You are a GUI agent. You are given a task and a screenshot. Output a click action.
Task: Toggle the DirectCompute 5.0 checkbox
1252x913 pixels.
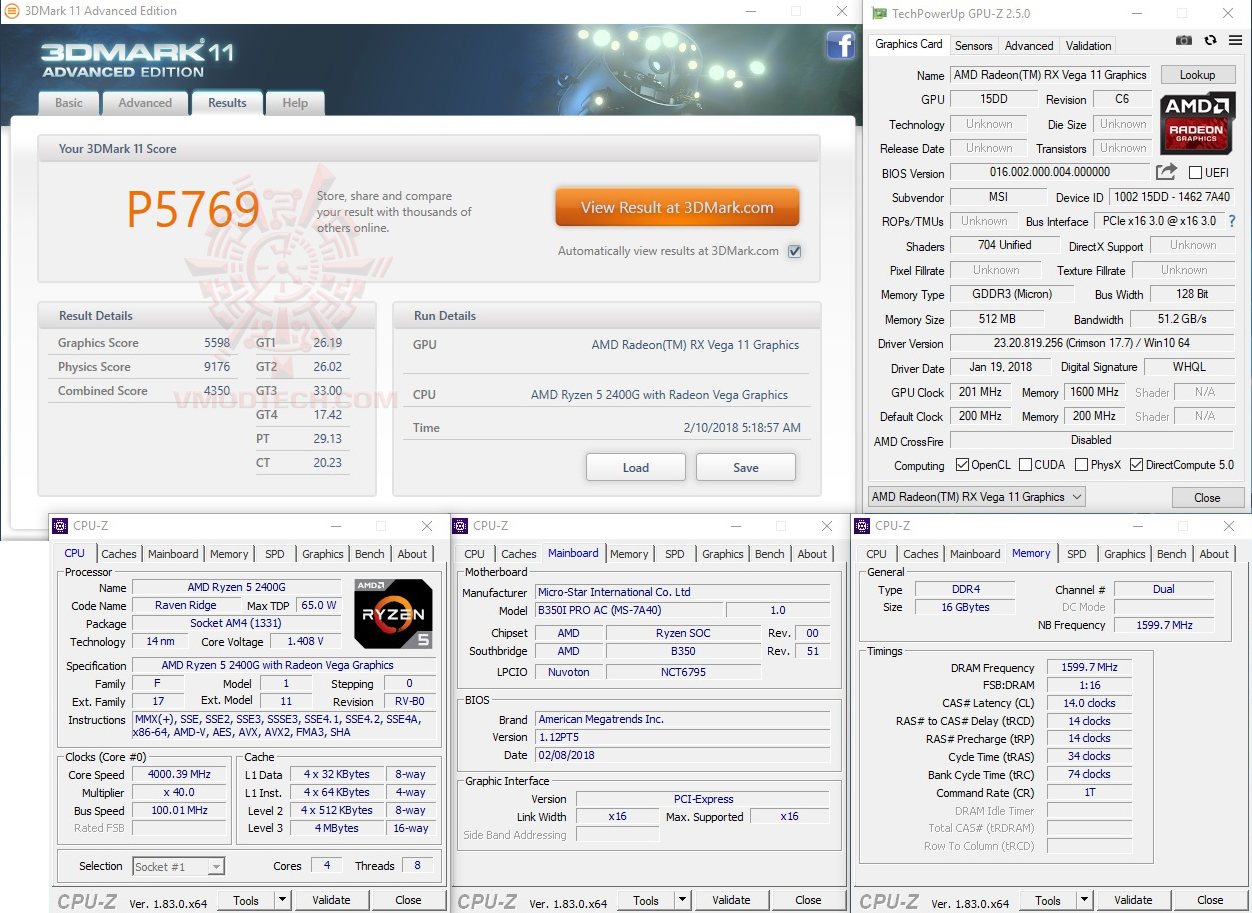1136,465
